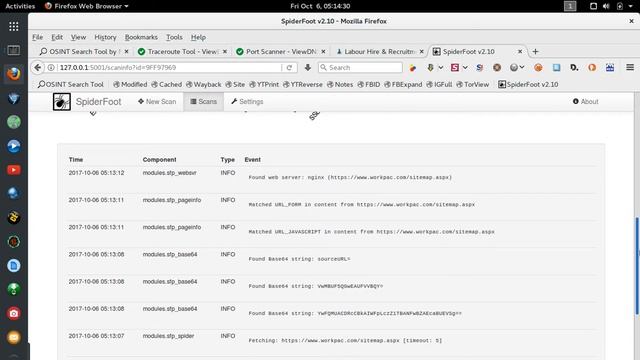This screenshot has width=640, height=360.
Task: Select the modules.sfp_websvr log entry
Action: [x=331, y=180]
